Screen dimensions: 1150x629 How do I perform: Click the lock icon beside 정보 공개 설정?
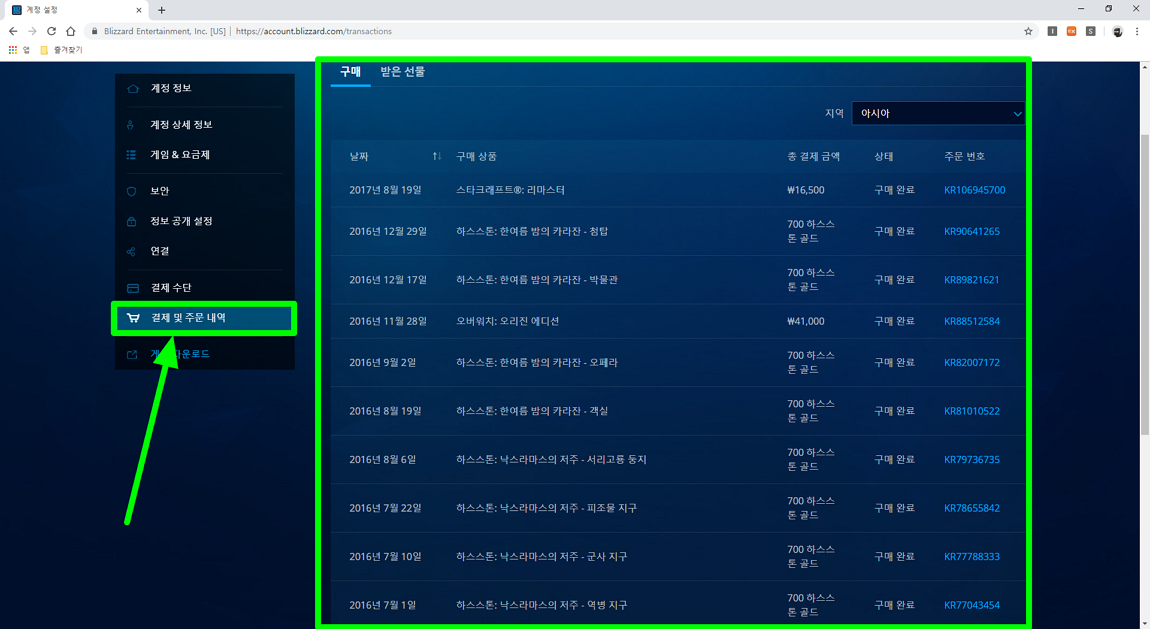pyautogui.click(x=131, y=221)
